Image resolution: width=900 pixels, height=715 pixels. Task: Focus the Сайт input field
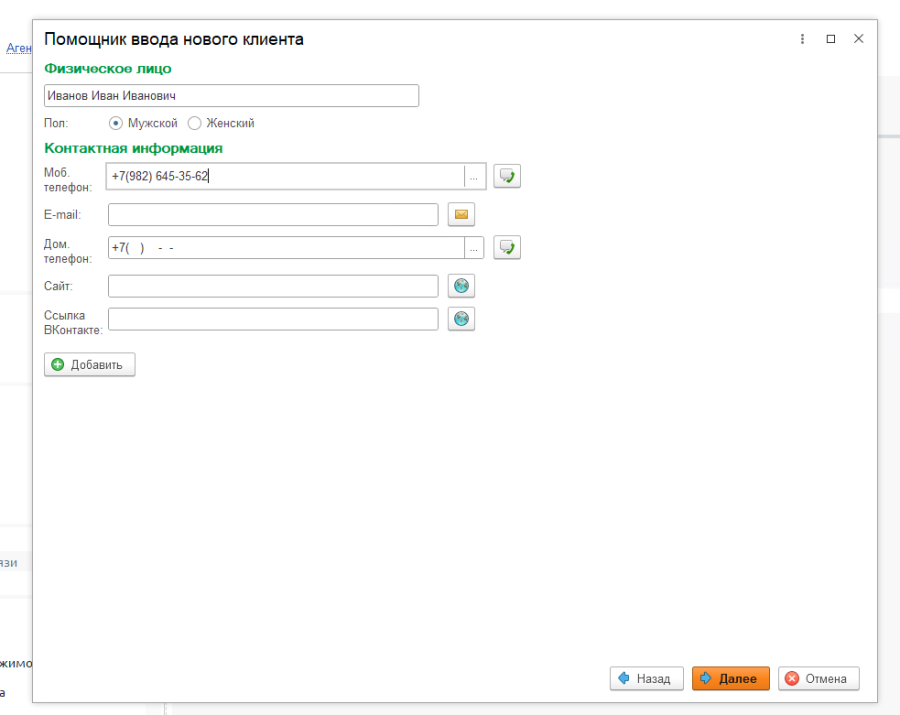273,286
